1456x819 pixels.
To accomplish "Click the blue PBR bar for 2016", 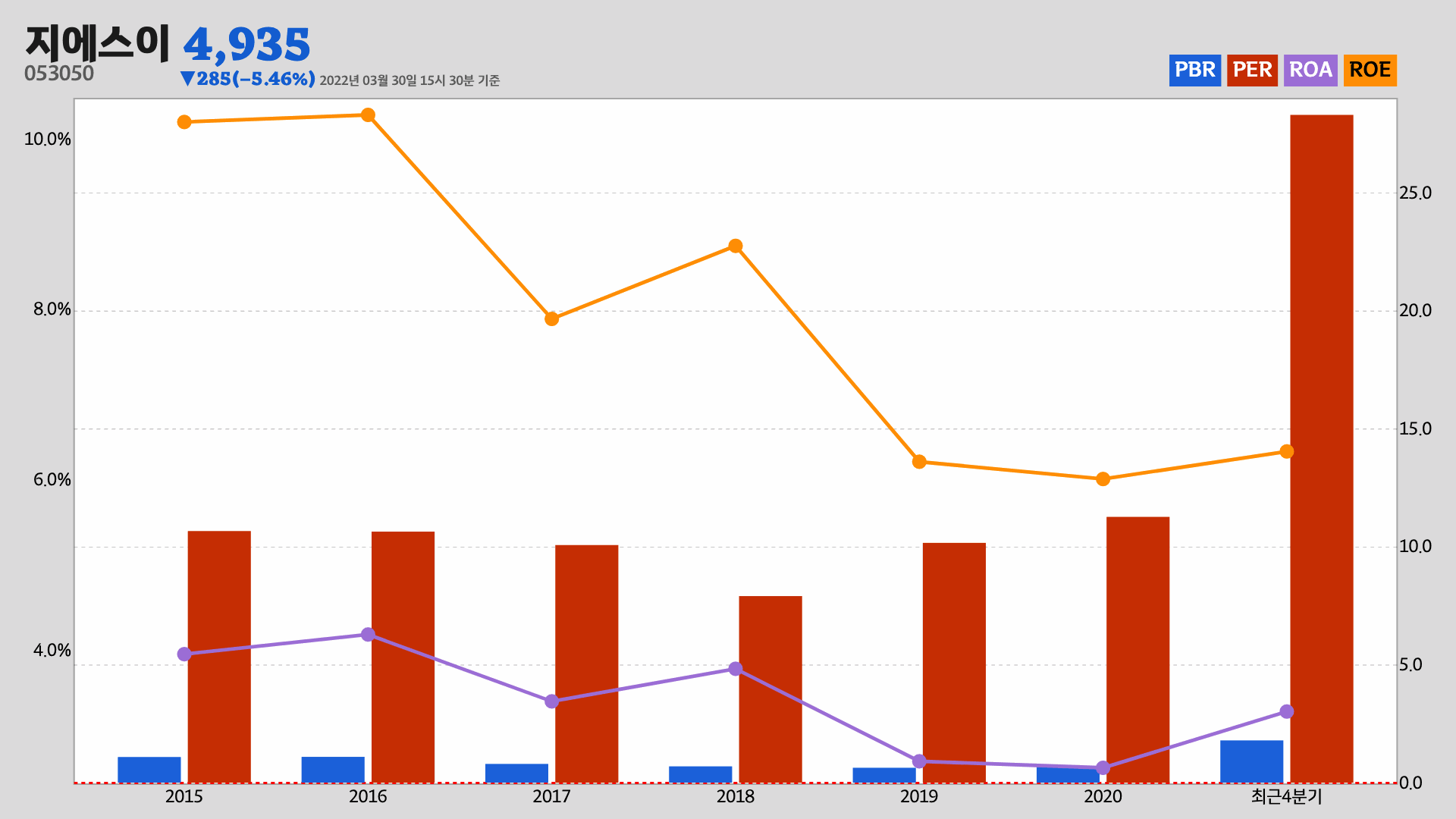I will click(333, 770).
